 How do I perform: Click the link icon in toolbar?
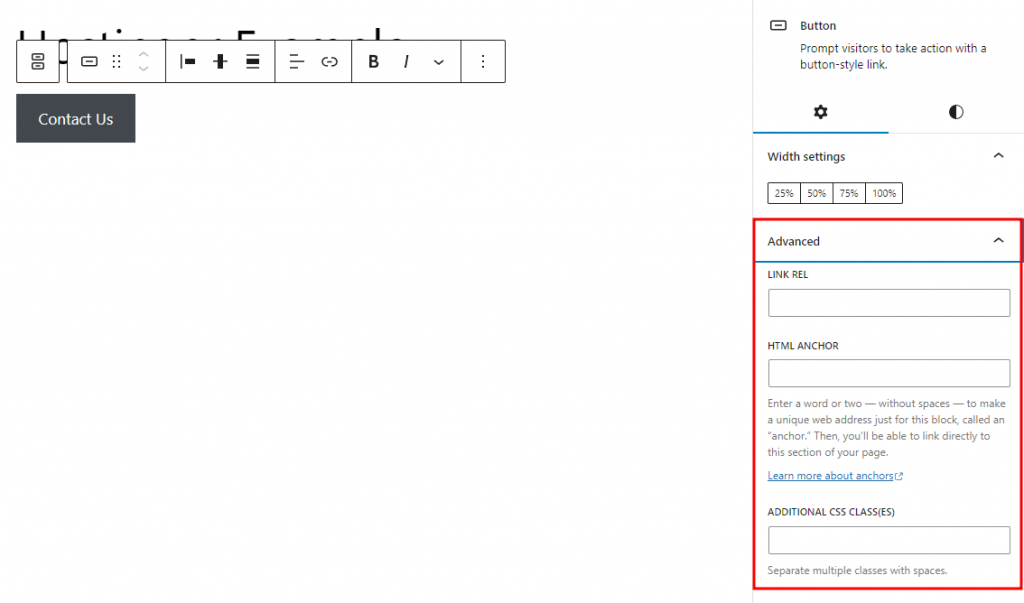click(x=329, y=61)
